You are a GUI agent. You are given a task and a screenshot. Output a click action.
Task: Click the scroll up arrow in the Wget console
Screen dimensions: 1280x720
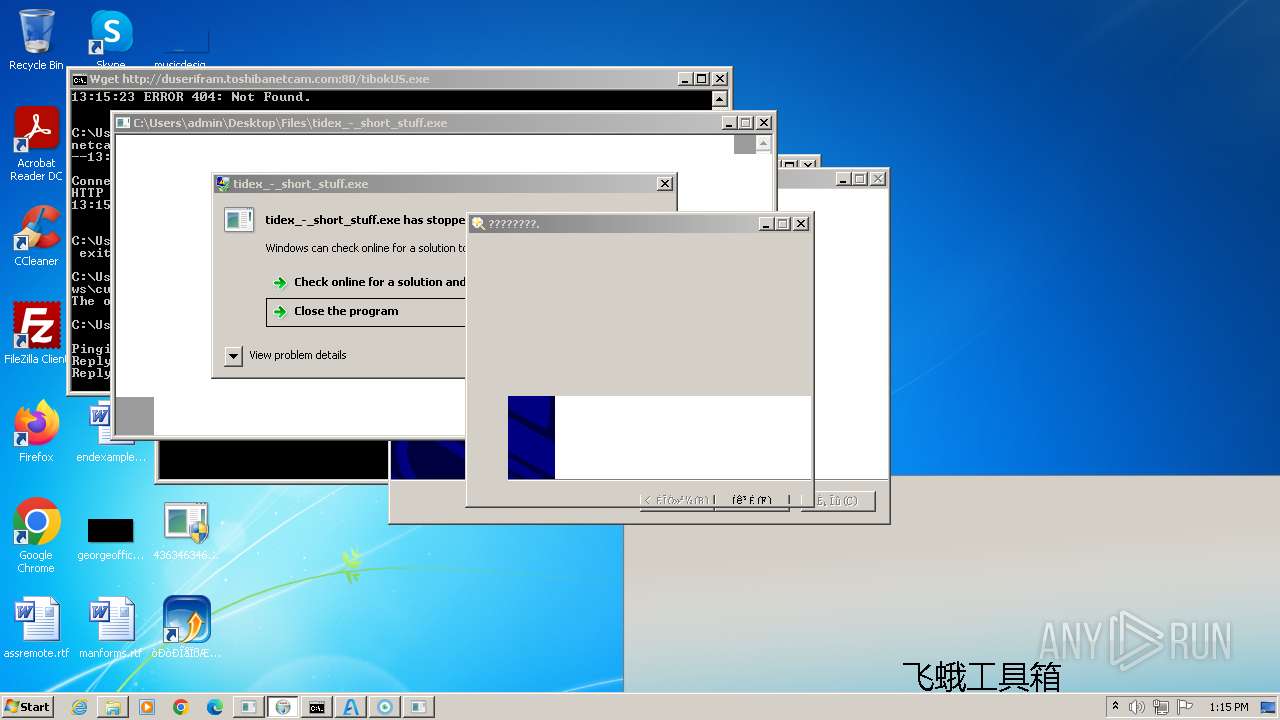pyautogui.click(x=719, y=99)
